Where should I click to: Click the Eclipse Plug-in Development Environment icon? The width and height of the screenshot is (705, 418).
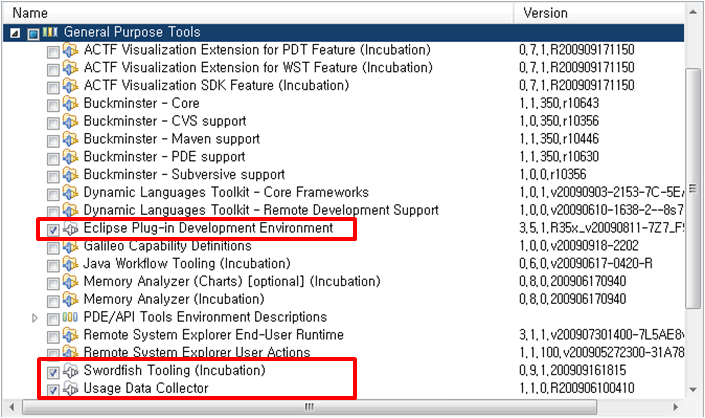(x=70, y=229)
